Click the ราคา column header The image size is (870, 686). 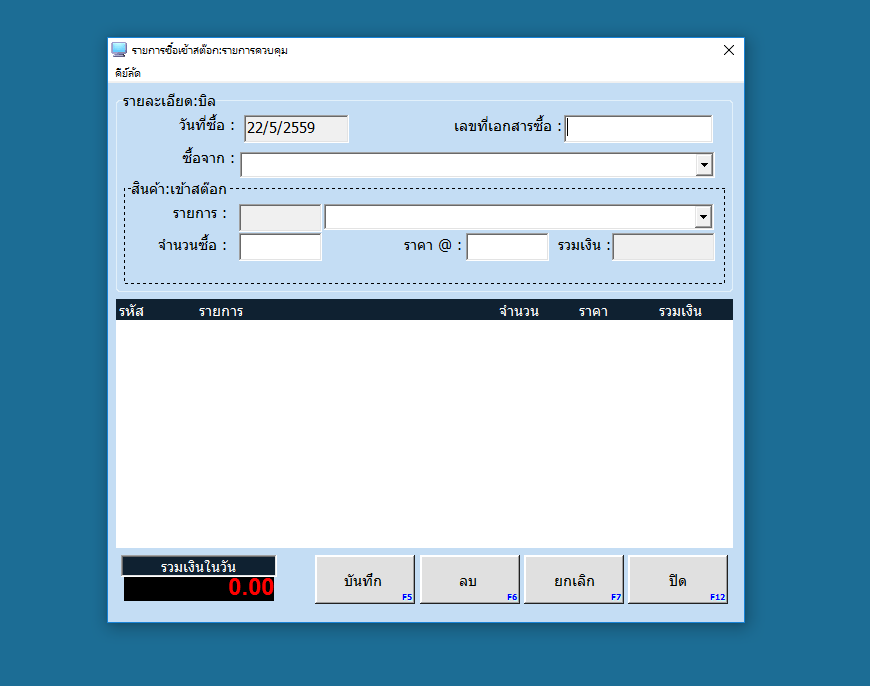point(593,311)
